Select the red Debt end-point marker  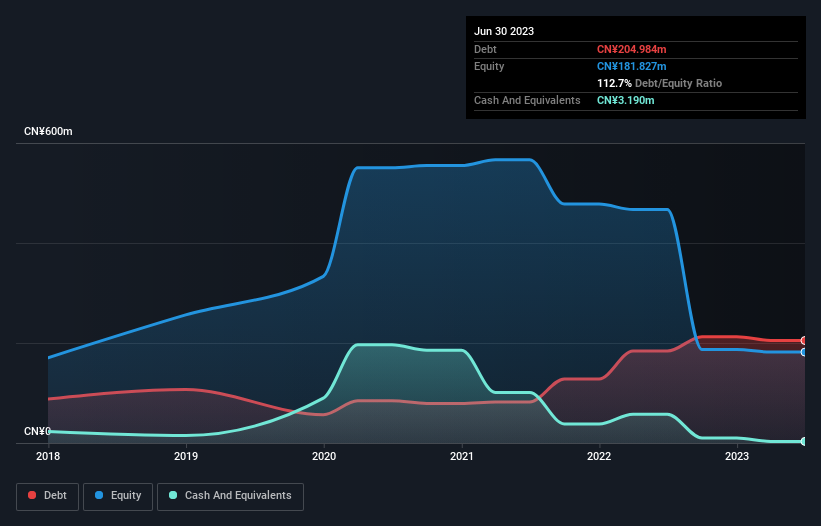804,341
